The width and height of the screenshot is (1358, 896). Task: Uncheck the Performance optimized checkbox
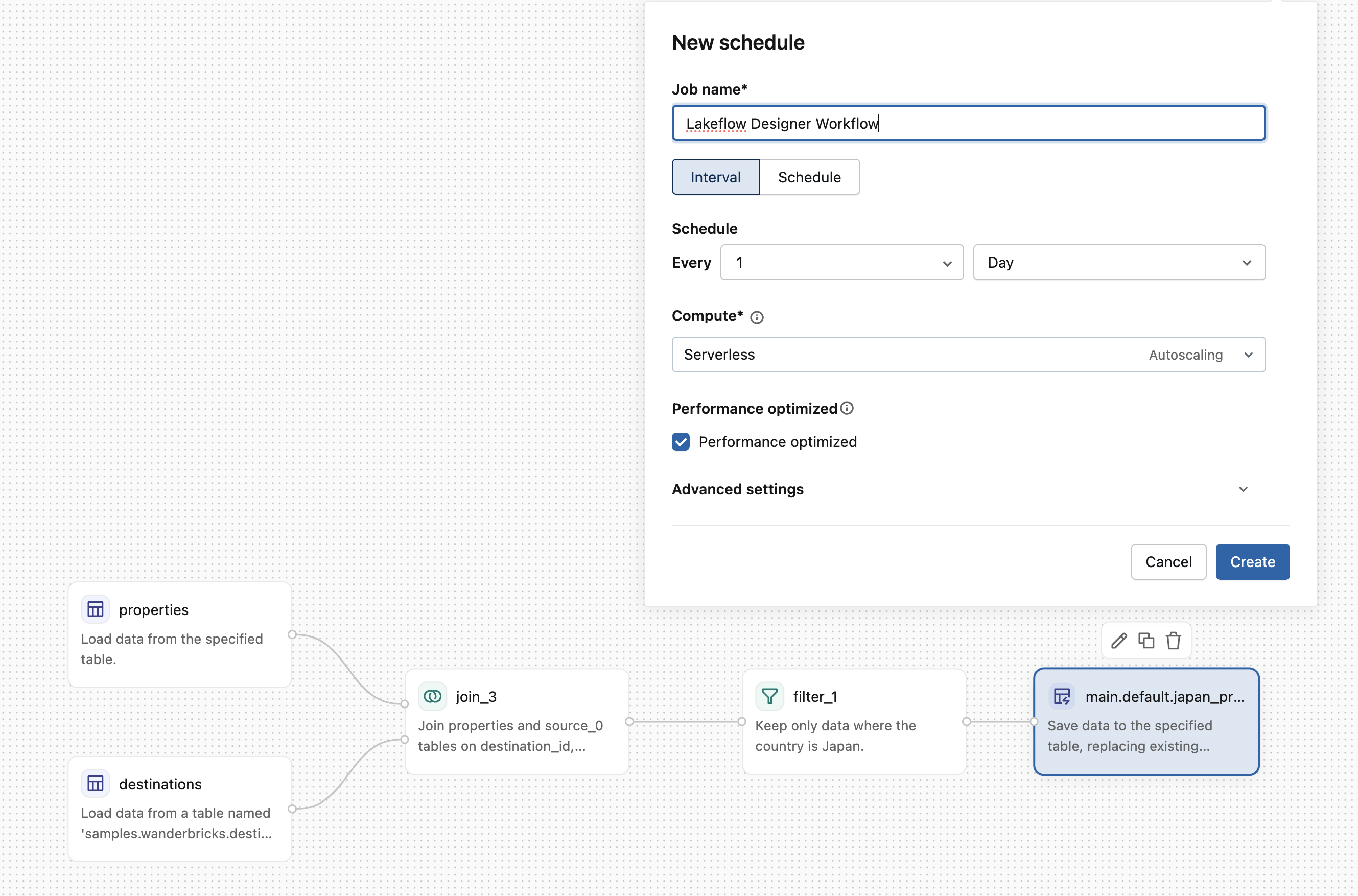[680, 442]
